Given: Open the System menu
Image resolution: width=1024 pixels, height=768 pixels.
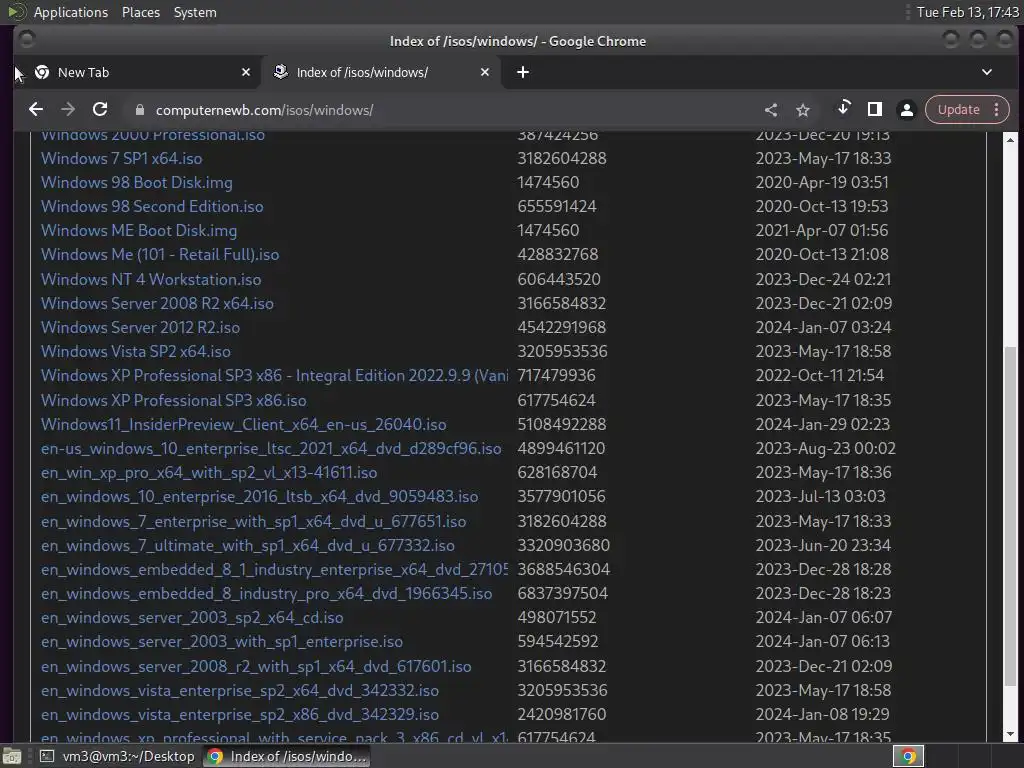Looking at the screenshot, I should 195,12.
